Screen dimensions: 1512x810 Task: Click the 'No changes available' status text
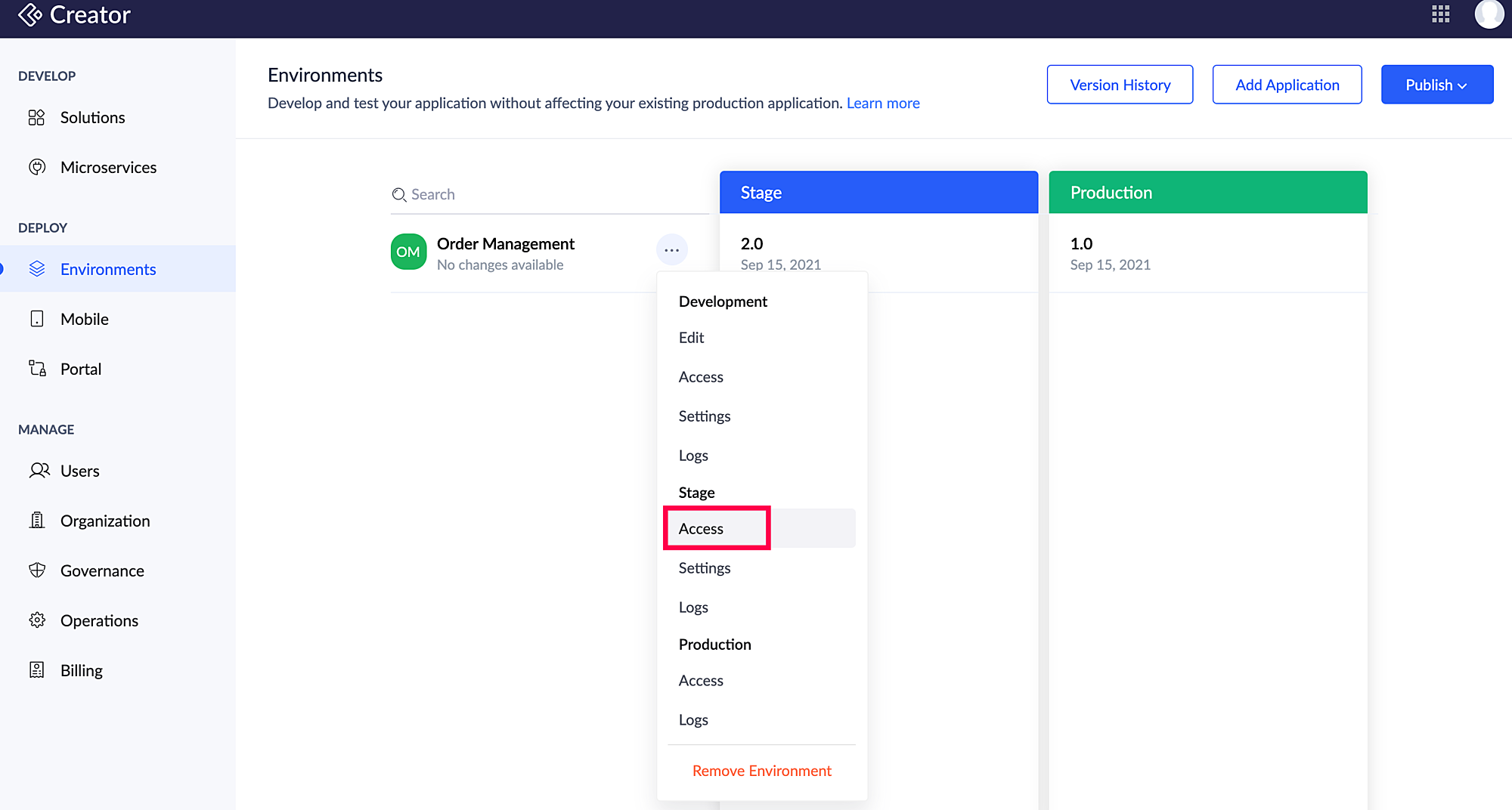[500, 264]
